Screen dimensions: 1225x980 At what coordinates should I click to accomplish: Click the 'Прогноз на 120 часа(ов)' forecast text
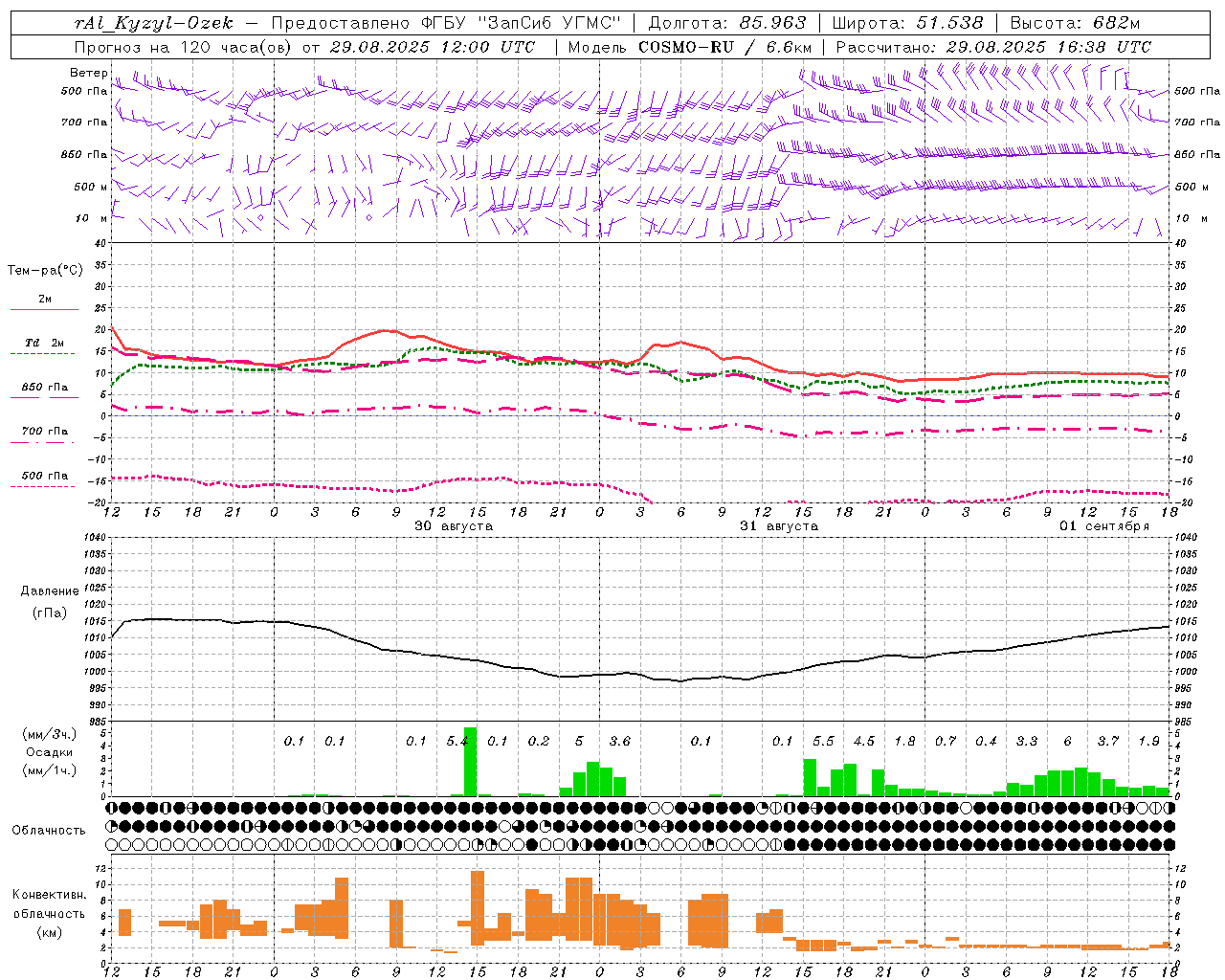[x=185, y=47]
